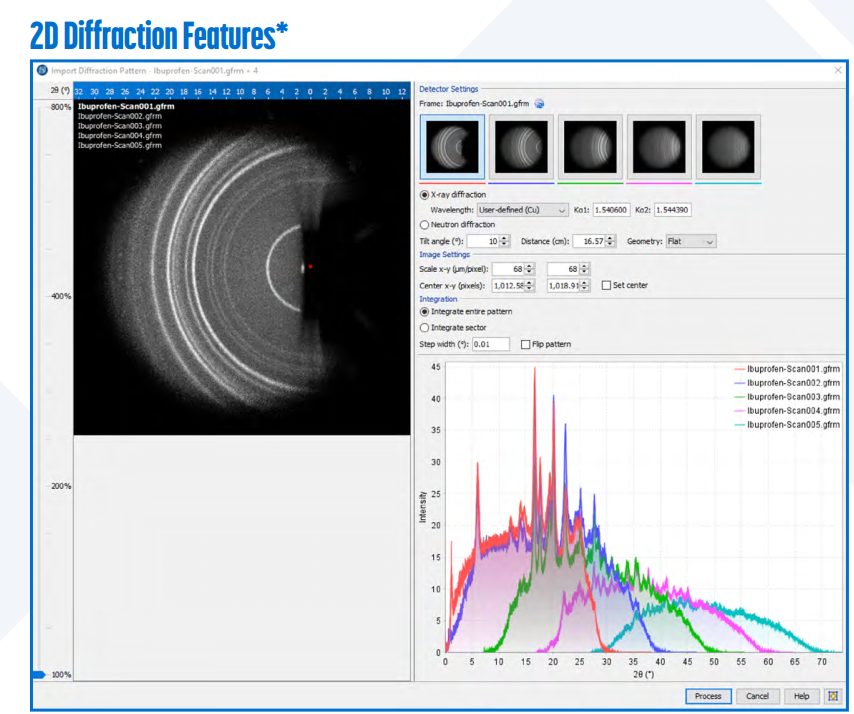
Task: Enable the Flip pattern checkbox
Action: point(526,344)
